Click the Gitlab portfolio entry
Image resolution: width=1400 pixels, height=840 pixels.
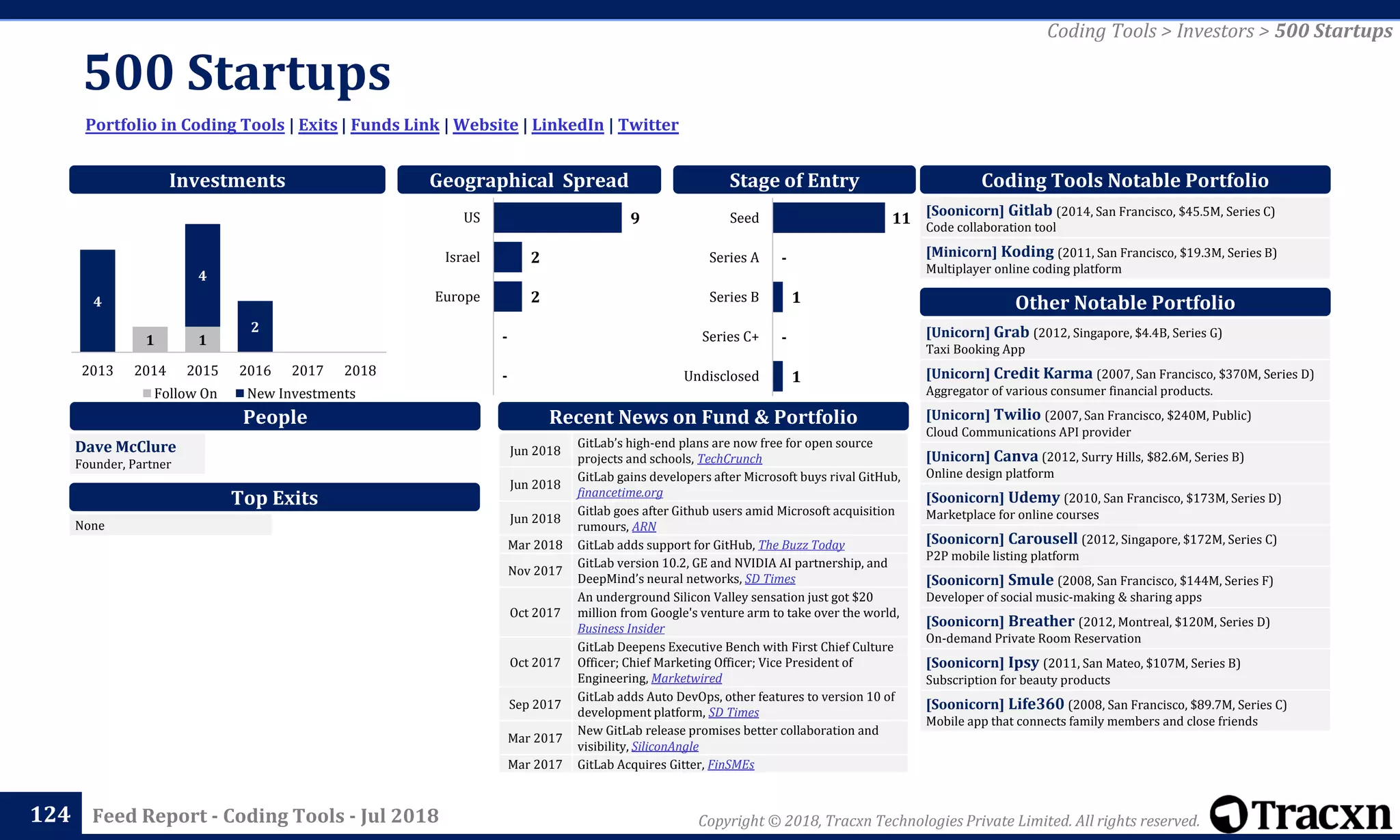click(1125, 218)
